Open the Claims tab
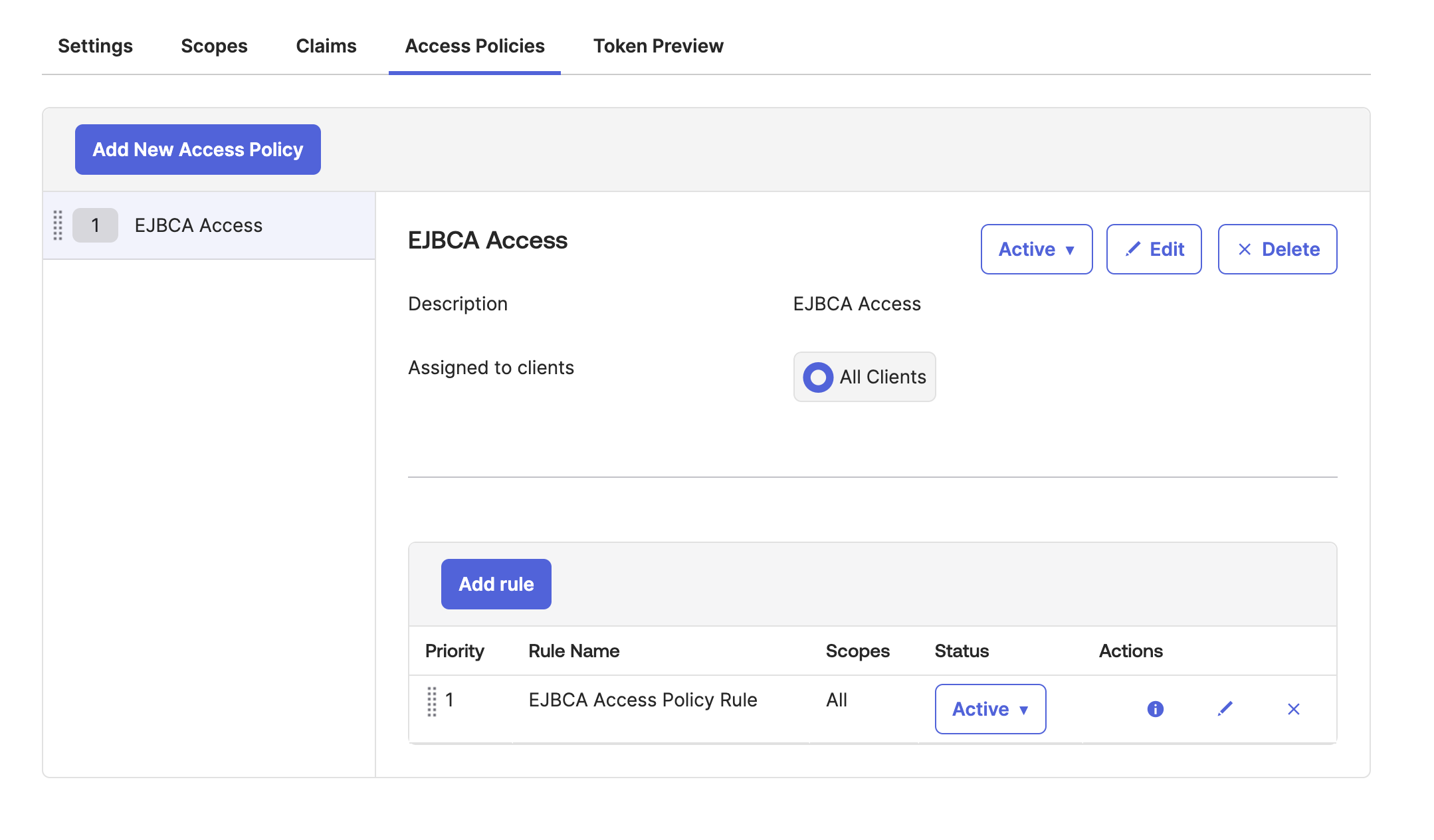The width and height of the screenshot is (1434, 840). [x=326, y=46]
